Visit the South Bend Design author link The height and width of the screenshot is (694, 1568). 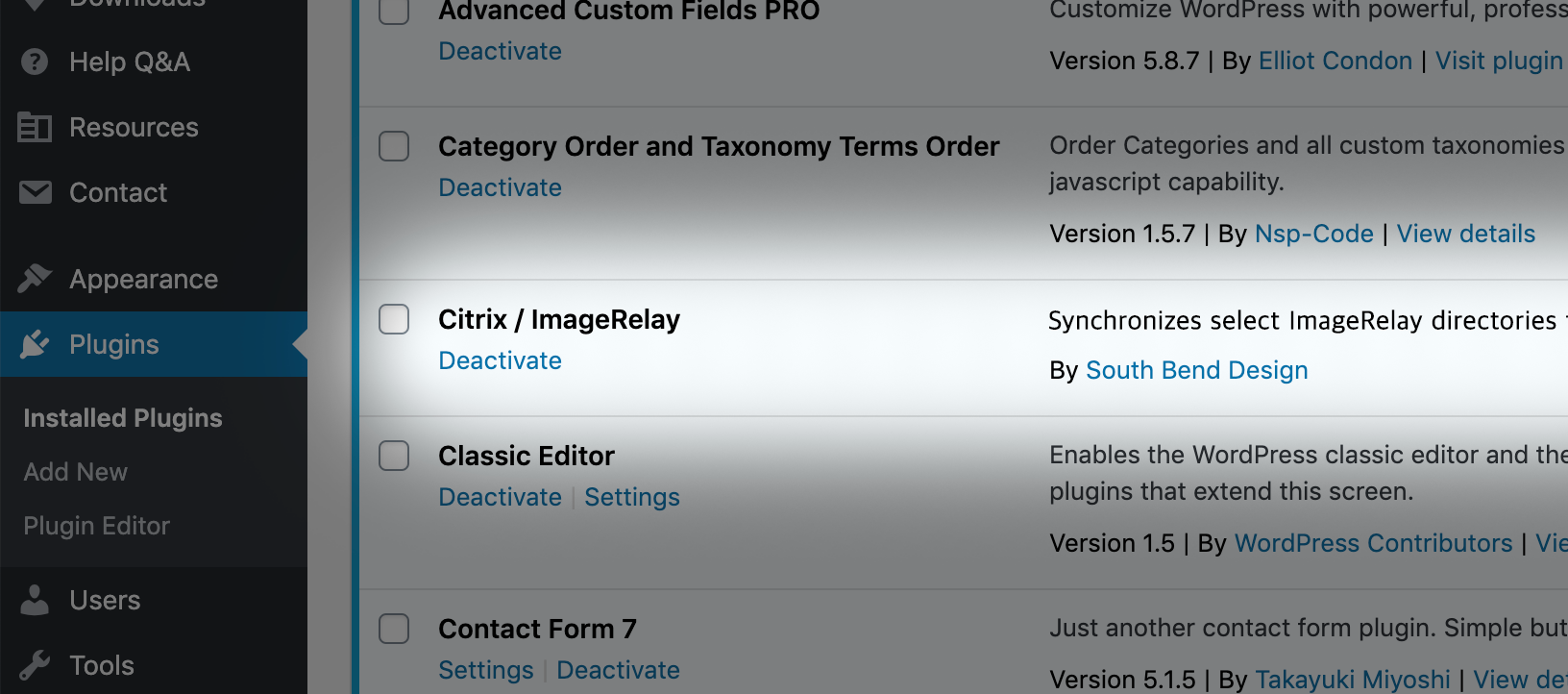pyautogui.click(x=1197, y=370)
